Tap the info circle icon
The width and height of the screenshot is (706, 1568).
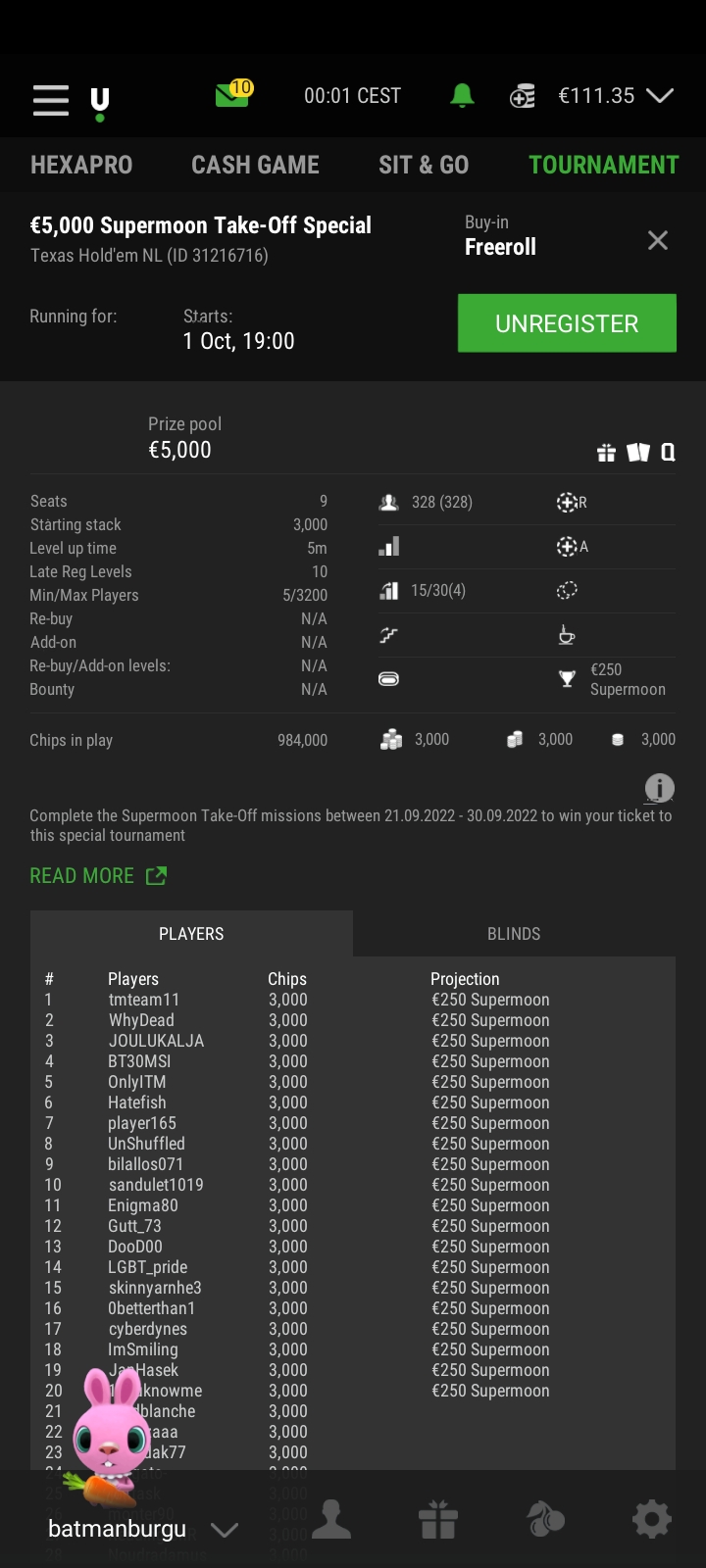659,788
